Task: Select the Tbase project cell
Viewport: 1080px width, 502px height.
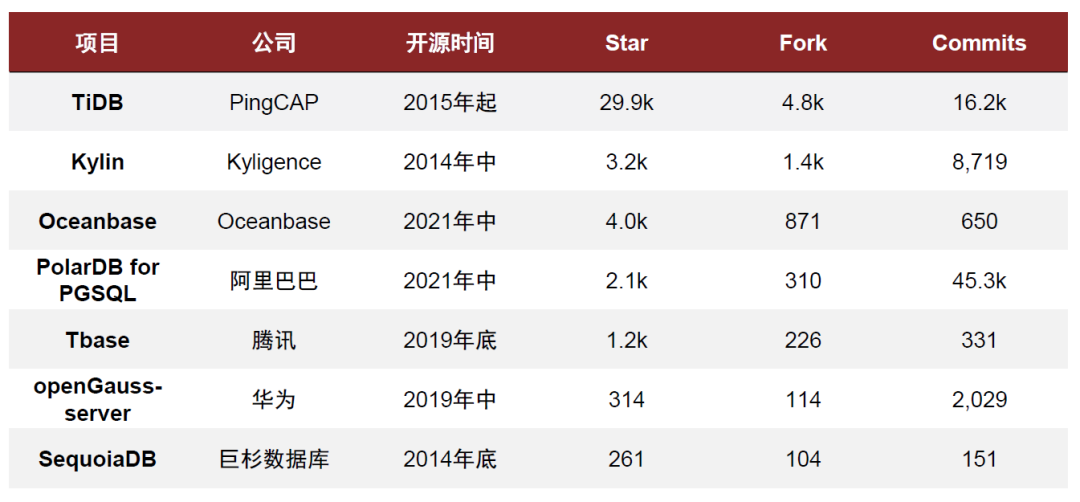Action: (97, 340)
